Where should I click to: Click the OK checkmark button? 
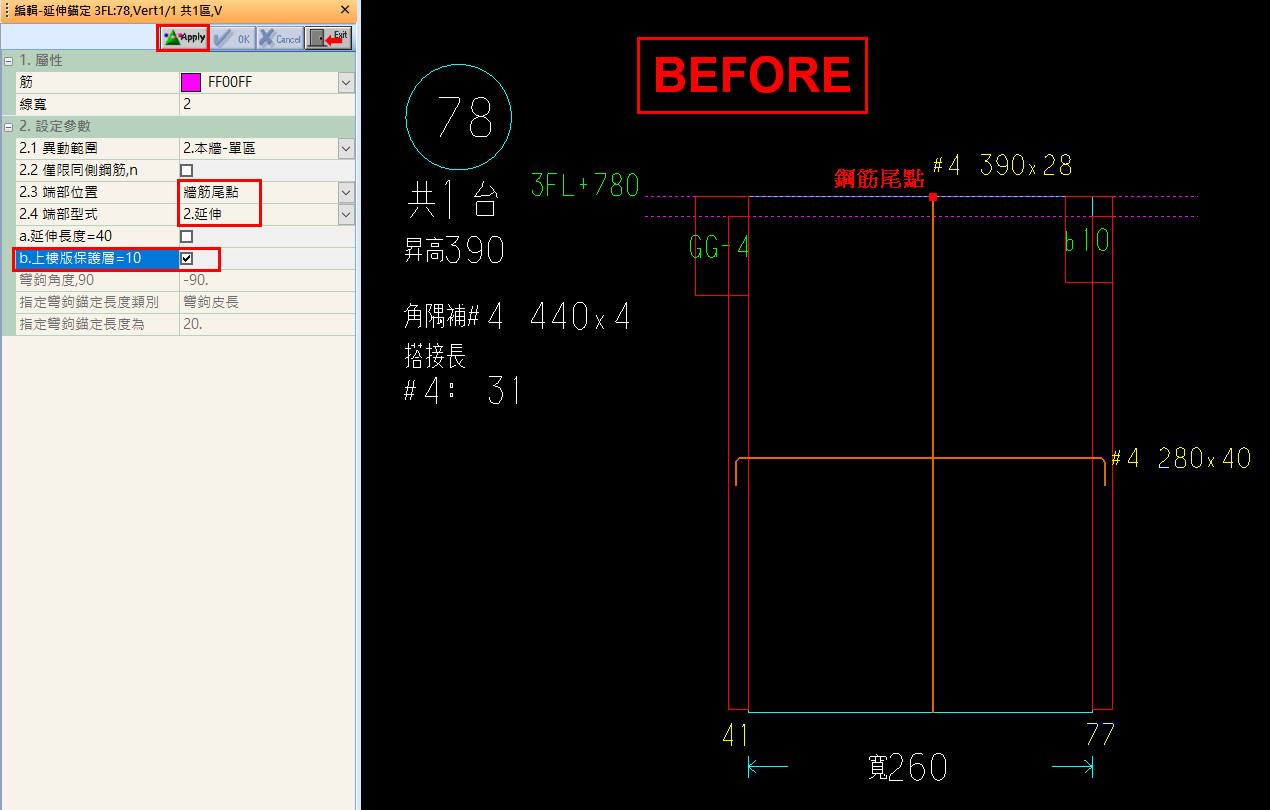coord(232,38)
